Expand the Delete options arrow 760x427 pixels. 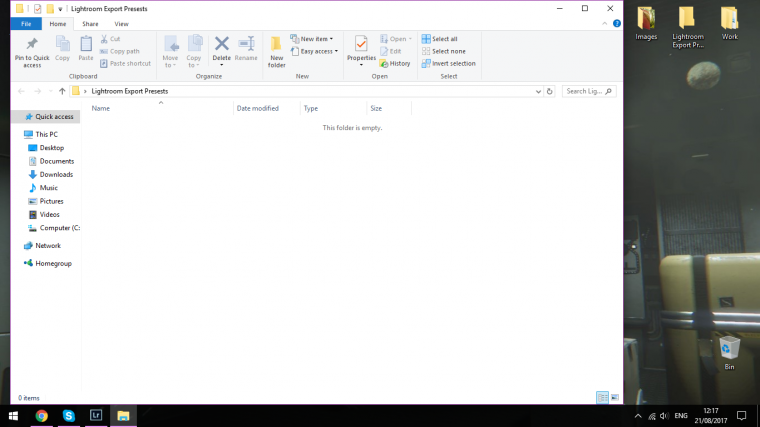(x=222, y=65)
